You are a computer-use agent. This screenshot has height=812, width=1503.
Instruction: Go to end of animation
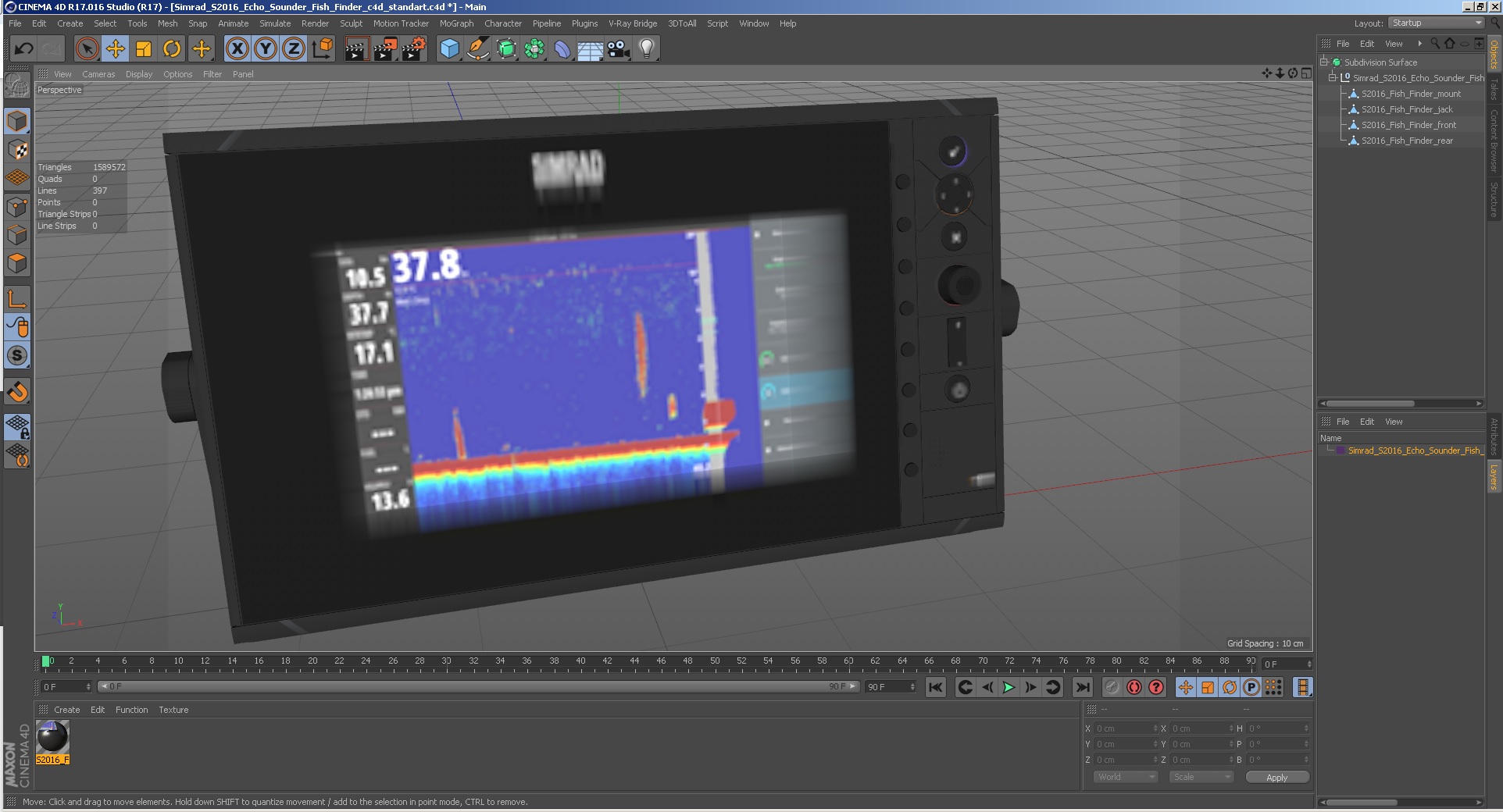(x=1082, y=687)
